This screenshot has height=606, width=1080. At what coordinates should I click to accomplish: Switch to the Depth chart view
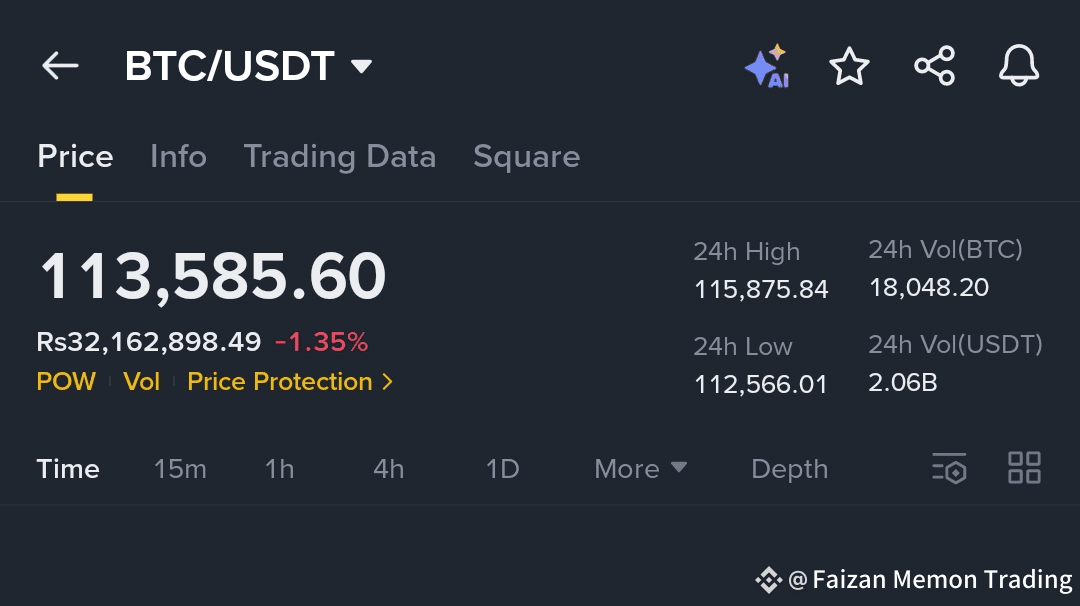[789, 469]
